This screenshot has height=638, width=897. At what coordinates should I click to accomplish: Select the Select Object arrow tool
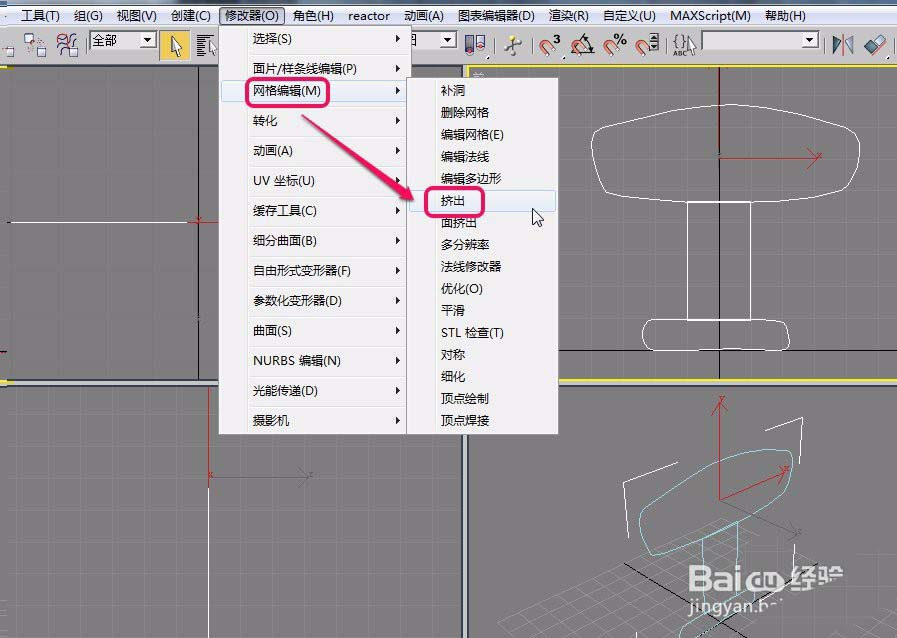coord(175,44)
